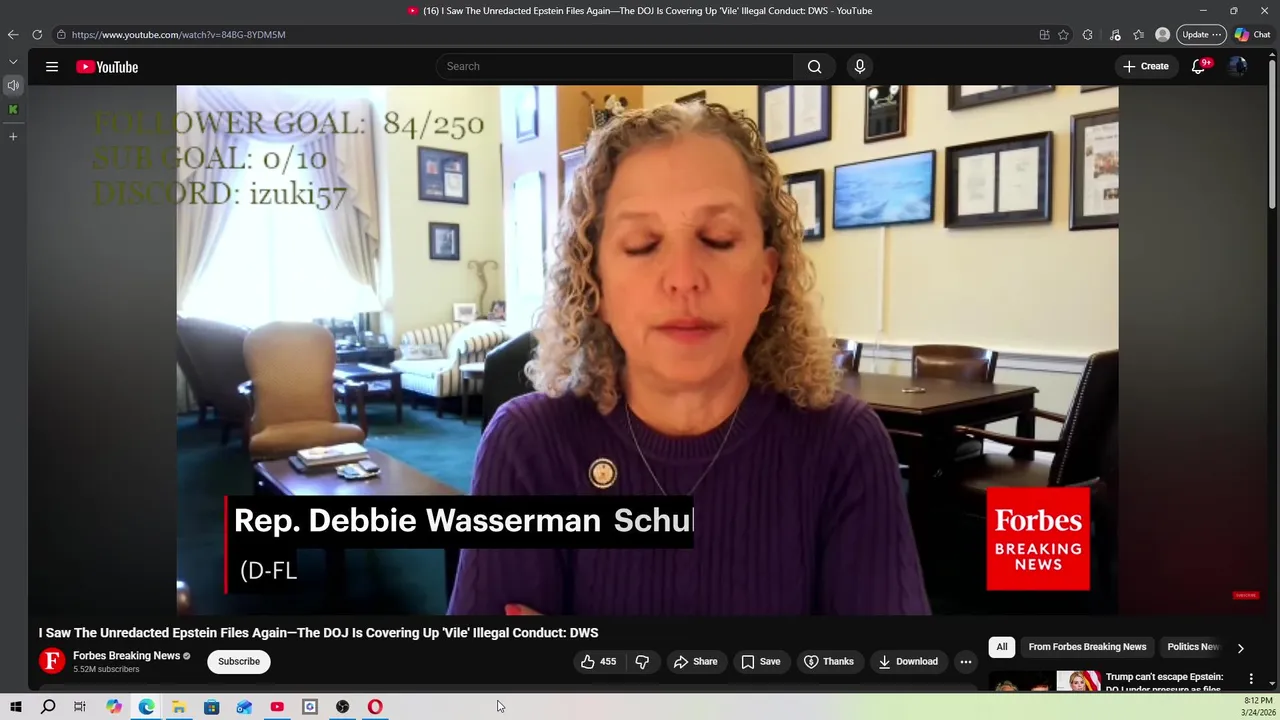The image size is (1280, 720).
Task: Open the browser profile icon
Action: coord(1162,35)
